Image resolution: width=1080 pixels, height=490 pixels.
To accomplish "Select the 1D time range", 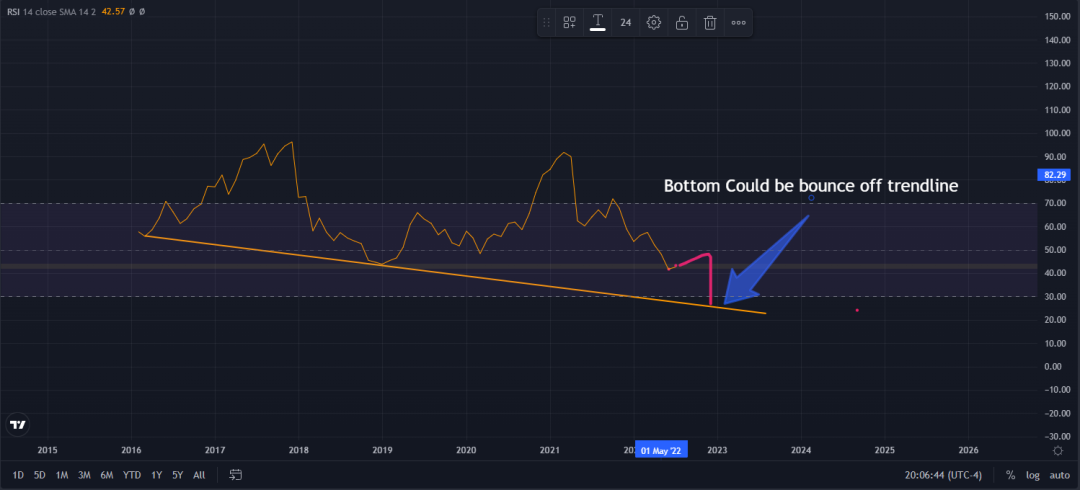I will click(x=19, y=475).
